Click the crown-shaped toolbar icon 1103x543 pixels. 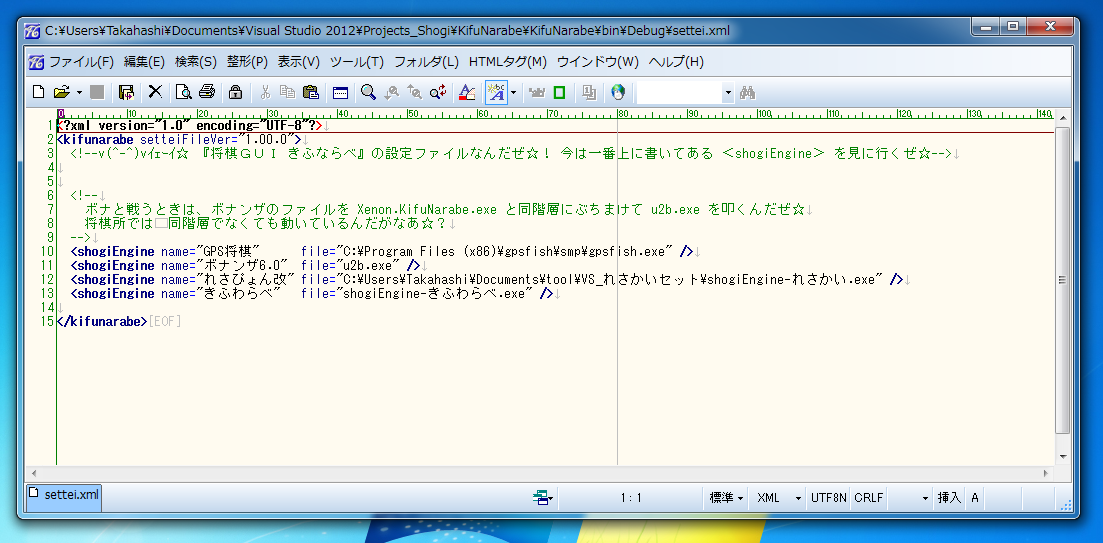[537, 92]
